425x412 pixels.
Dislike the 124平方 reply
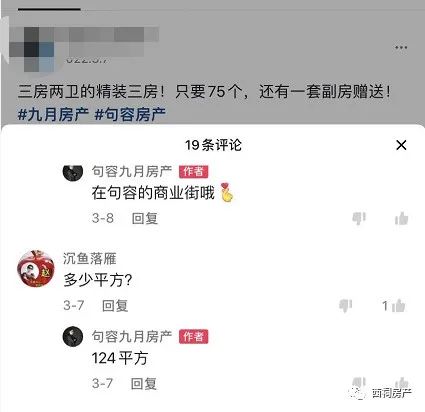click(x=359, y=382)
